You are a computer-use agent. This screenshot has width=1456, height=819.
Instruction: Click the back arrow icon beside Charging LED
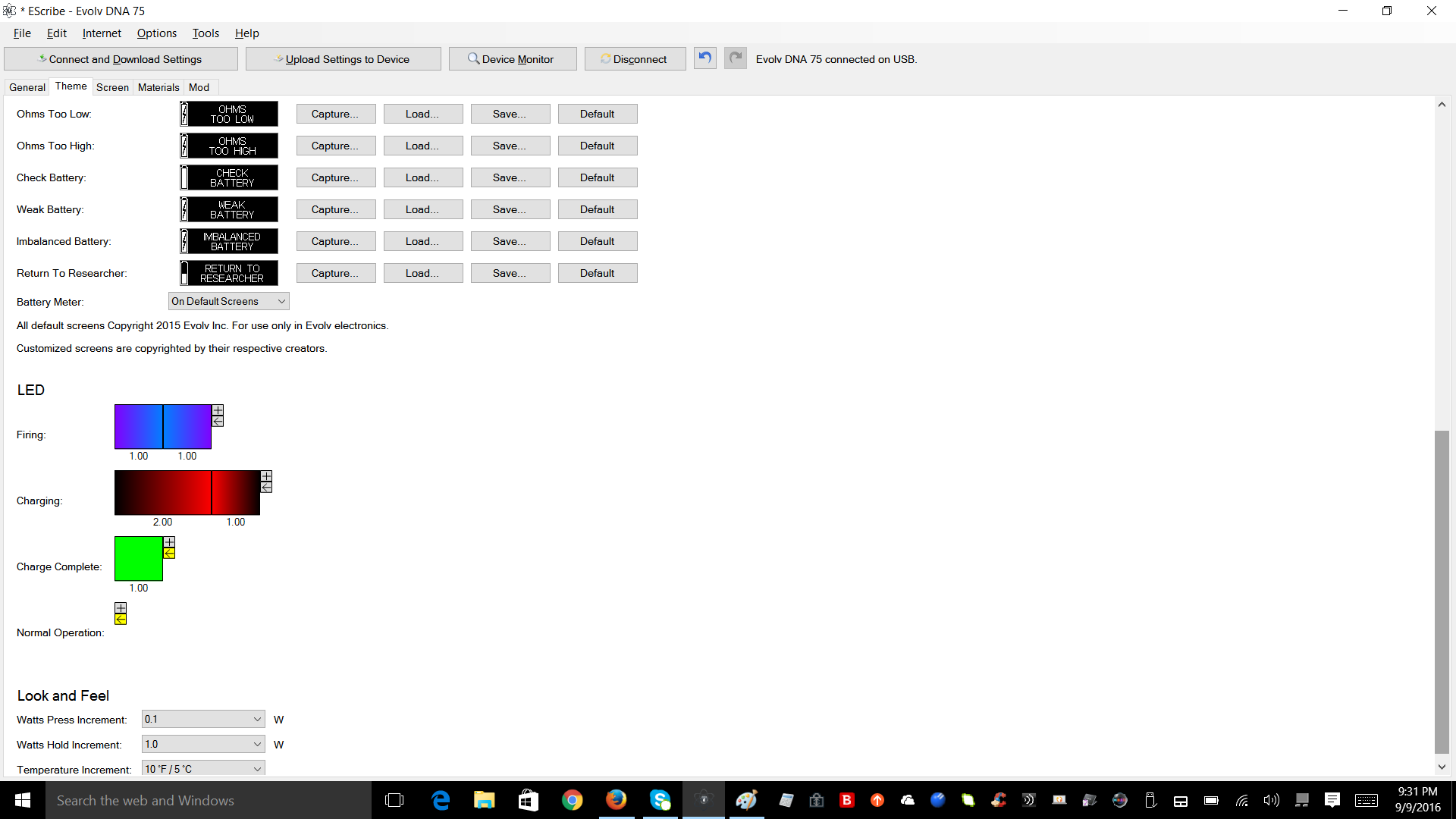point(266,487)
